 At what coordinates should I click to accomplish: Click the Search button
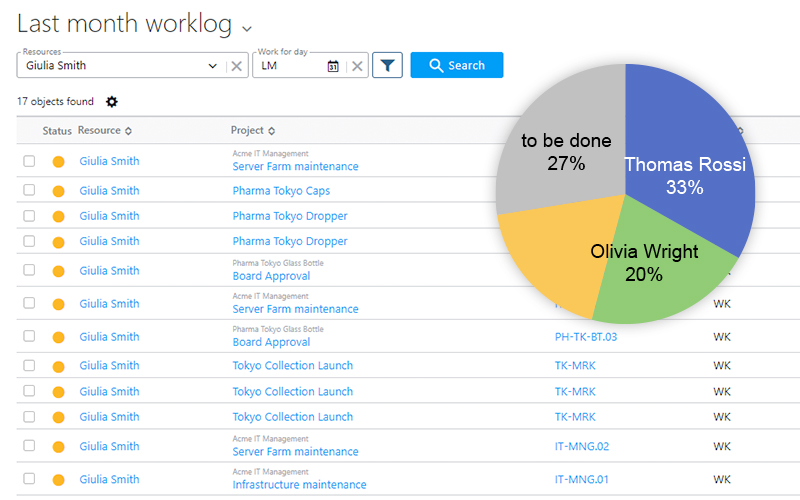[x=457, y=65]
